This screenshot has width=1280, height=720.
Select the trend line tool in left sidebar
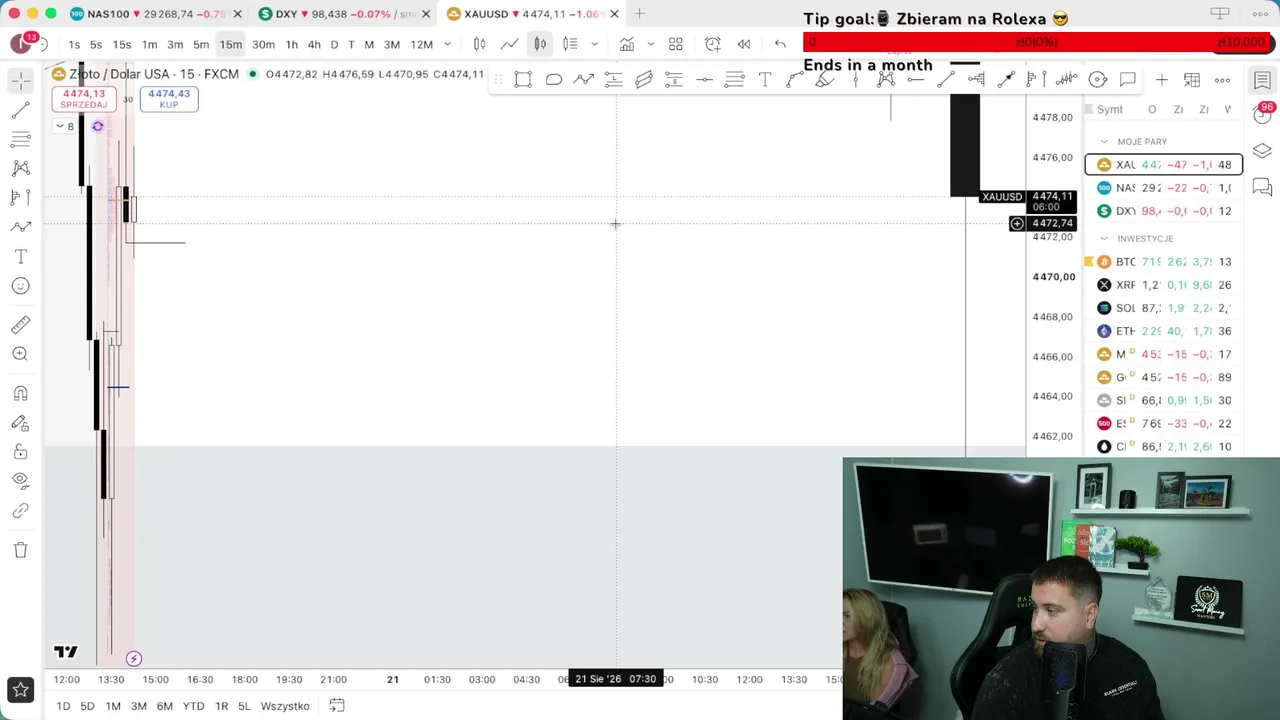click(x=21, y=110)
